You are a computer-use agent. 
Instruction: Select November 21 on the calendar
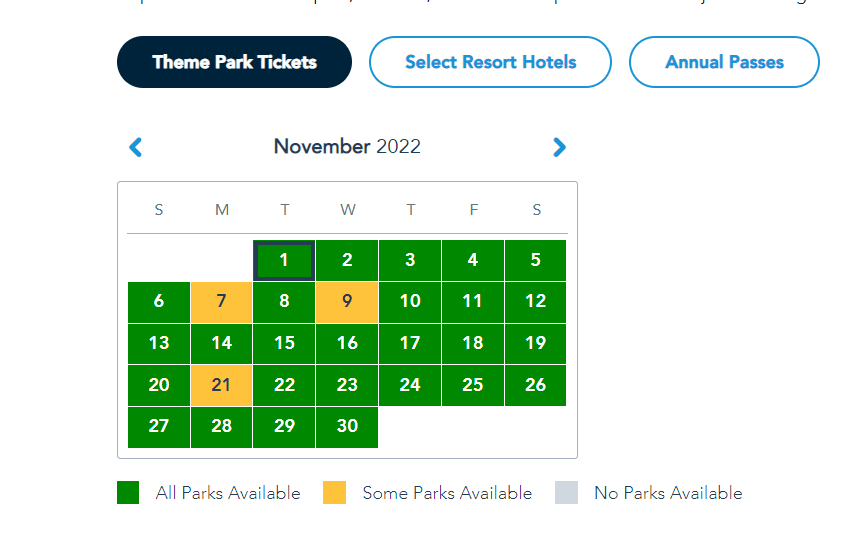coord(221,385)
